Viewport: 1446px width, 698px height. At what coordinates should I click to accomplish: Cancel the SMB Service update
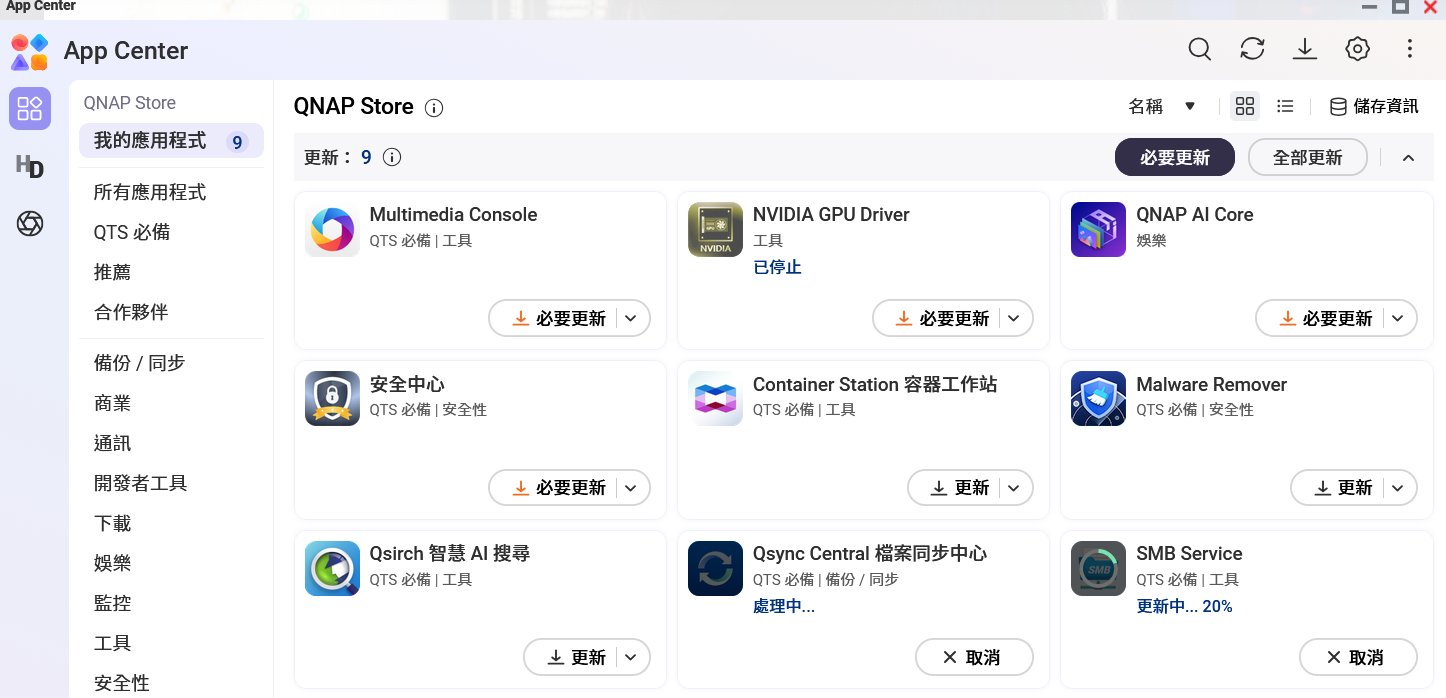(1357, 657)
